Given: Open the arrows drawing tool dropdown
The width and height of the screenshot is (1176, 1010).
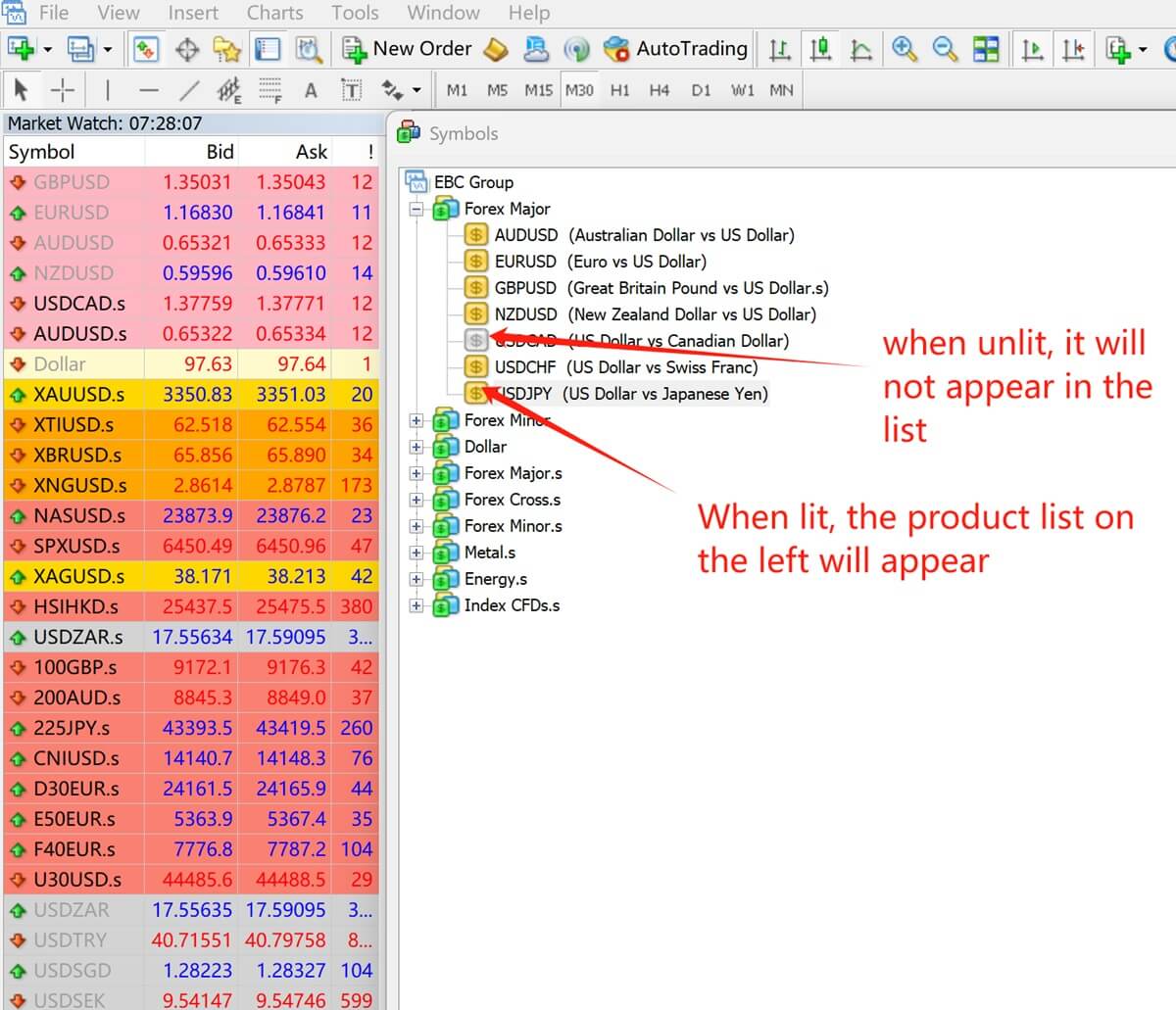Looking at the screenshot, I should (417, 90).
